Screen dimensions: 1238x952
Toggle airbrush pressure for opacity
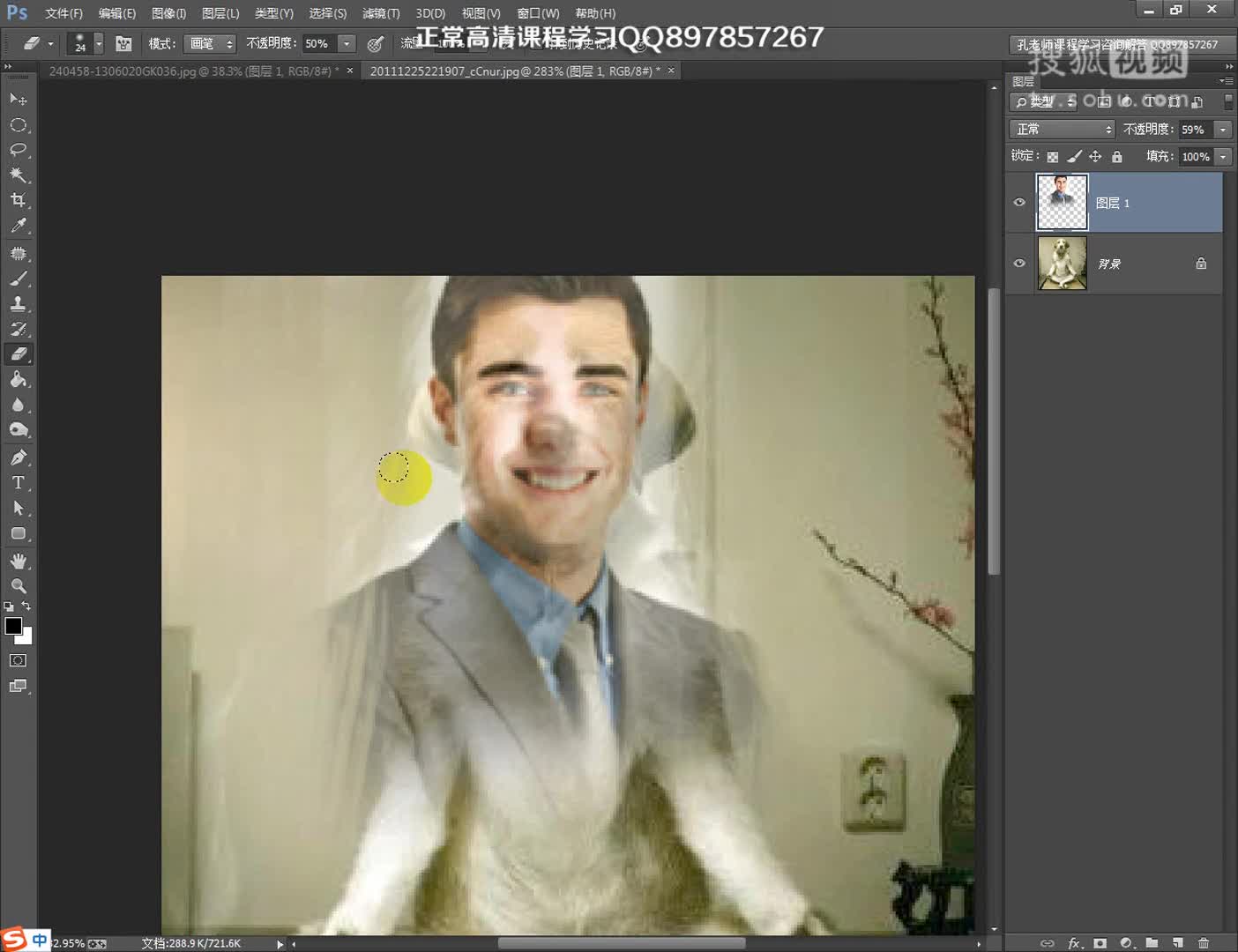[375, 43]
